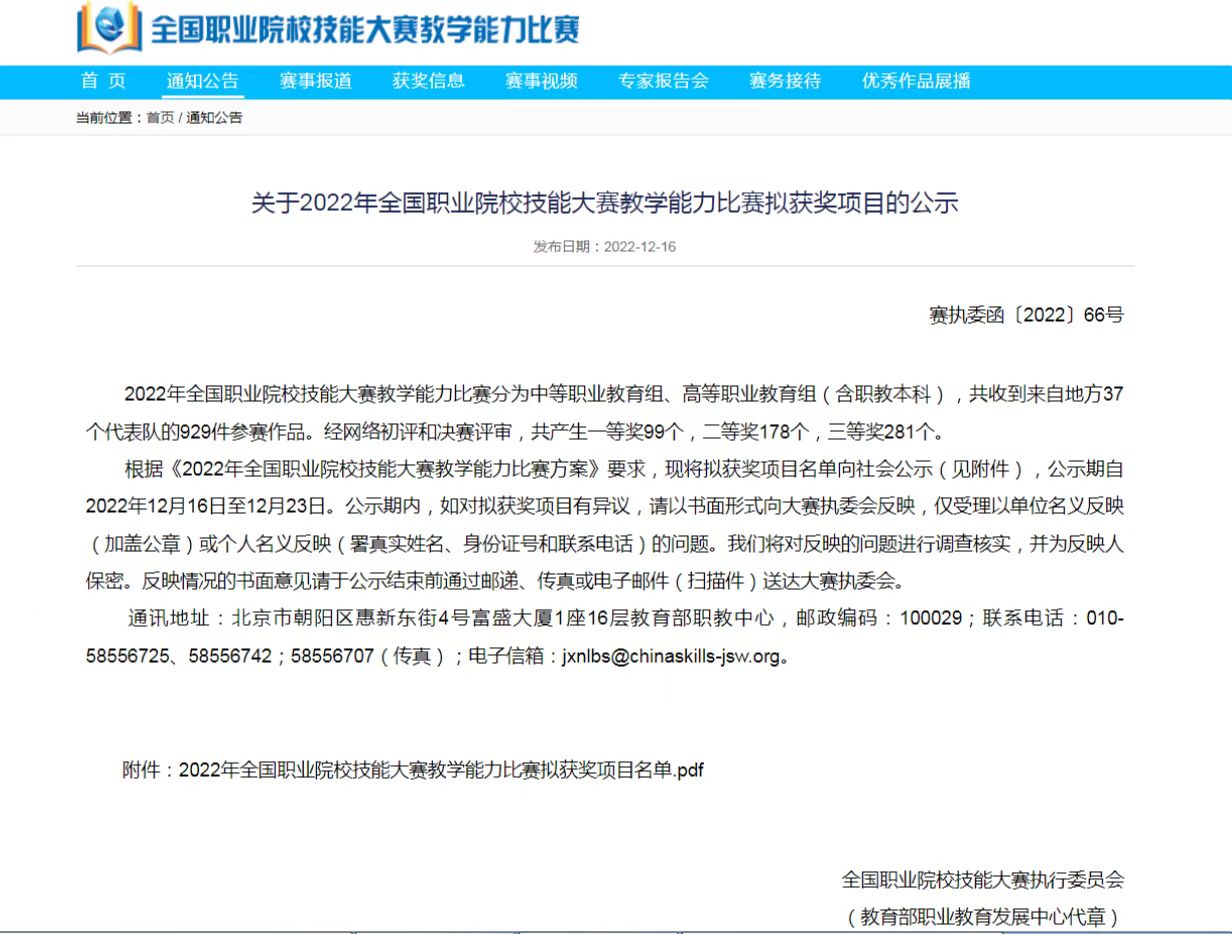The height and width of the screenshot is (934, 1232).
Task: Open the attachment 拟获奖项目名单.pdf link
Action: click(x=441, y=770)
